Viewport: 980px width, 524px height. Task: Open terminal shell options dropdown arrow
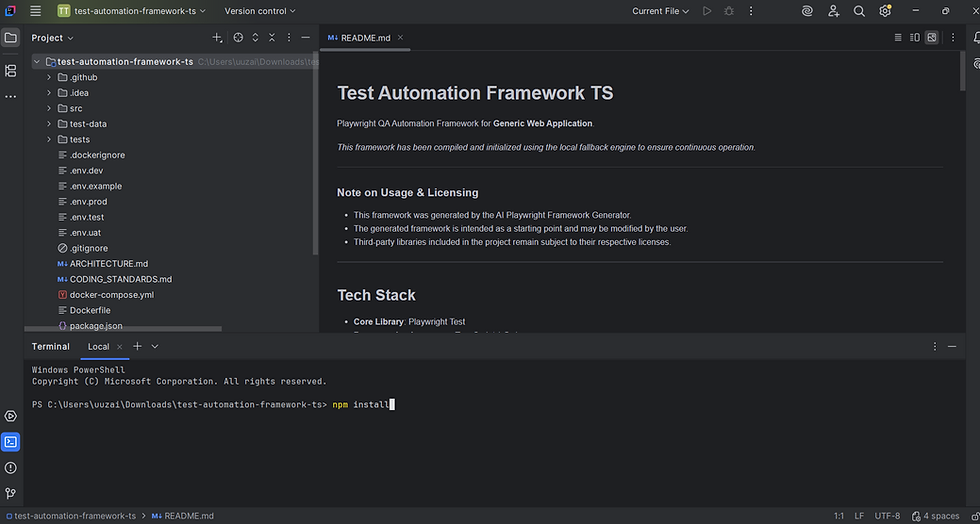pyautogui.click(x=155, y=346)
